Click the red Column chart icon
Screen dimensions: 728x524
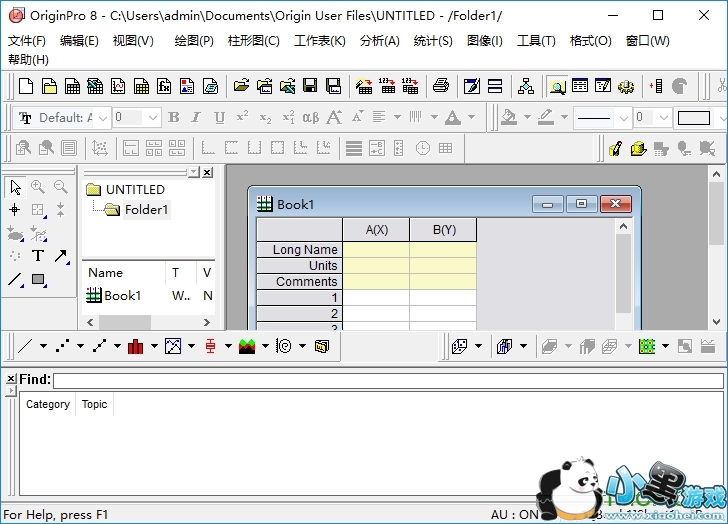(x=136, y=346)
